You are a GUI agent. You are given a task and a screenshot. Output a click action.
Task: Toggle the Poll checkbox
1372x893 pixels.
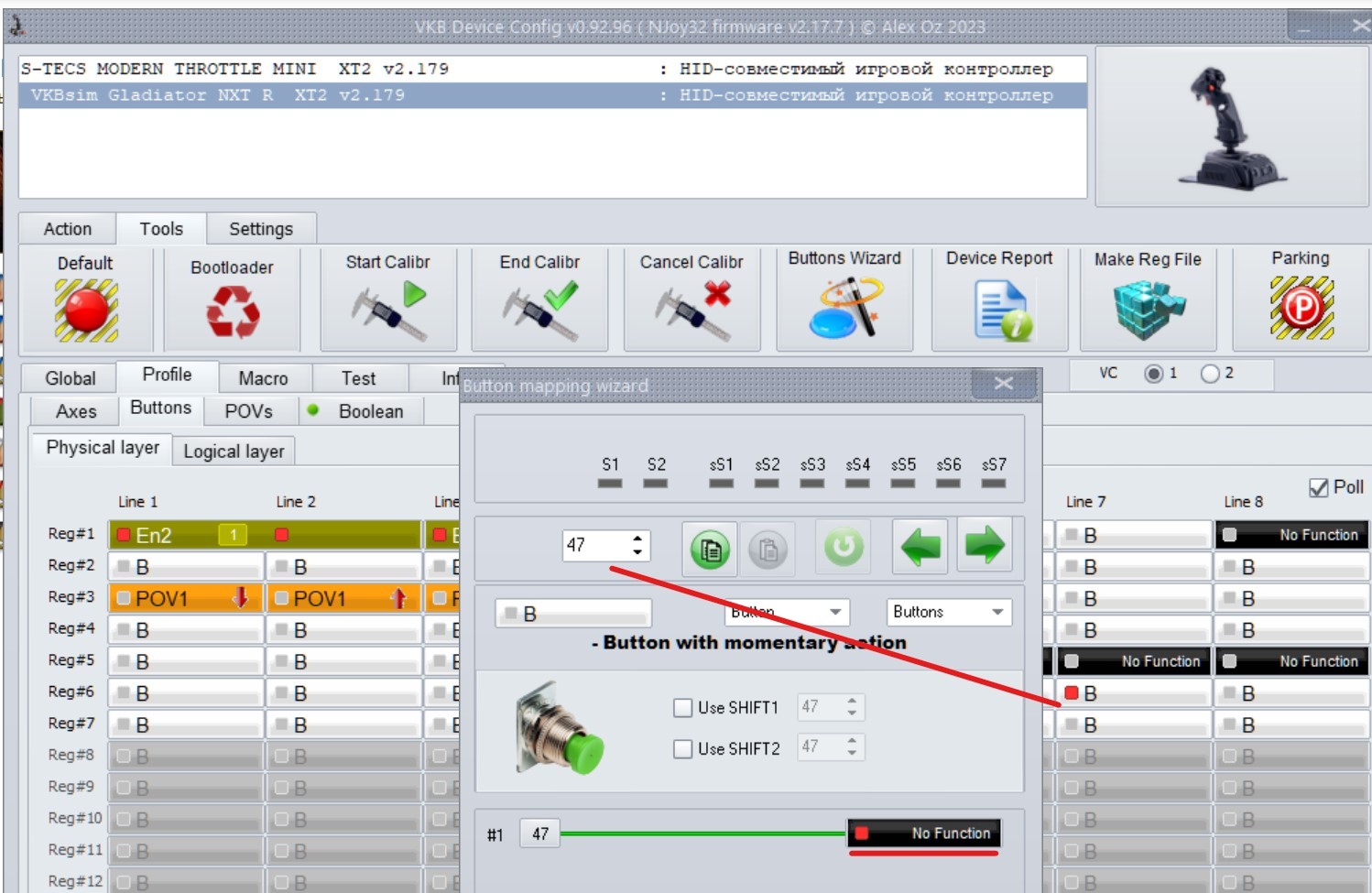[1319, 488]
